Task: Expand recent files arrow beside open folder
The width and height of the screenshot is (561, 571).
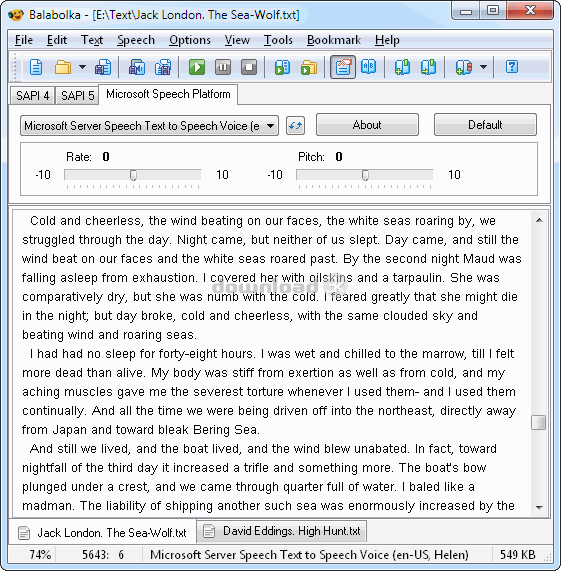Action: coord(82,67)
